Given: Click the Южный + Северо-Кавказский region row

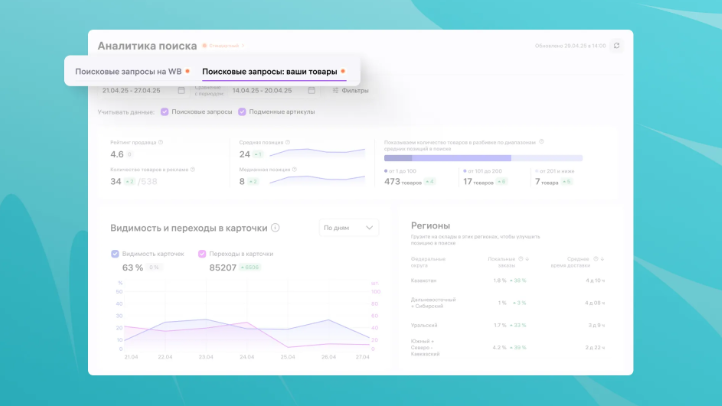Looking at the screenshot, I should click(507, 348).
